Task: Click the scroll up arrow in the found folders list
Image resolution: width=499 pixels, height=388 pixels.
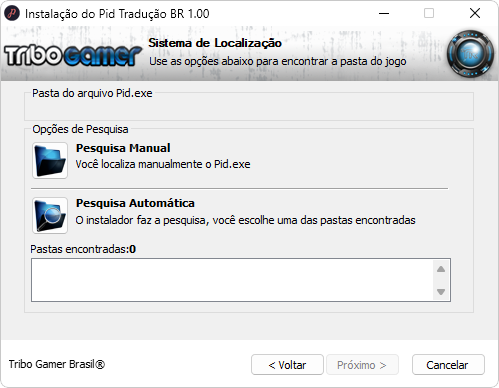Action: [x=441, y=269]
